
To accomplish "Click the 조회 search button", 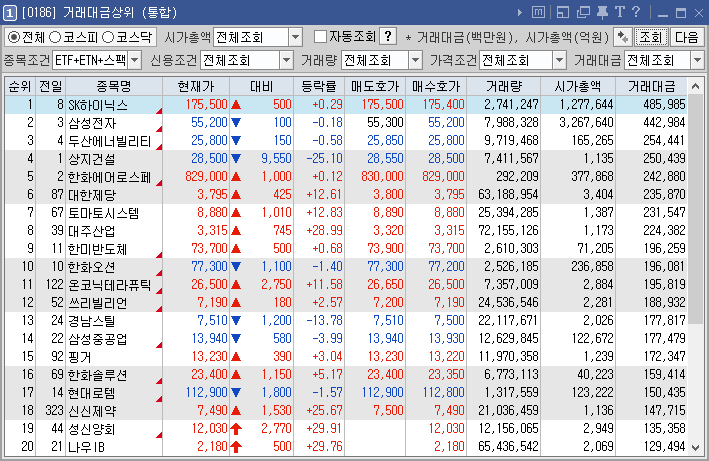I will [x=651, y=37].
